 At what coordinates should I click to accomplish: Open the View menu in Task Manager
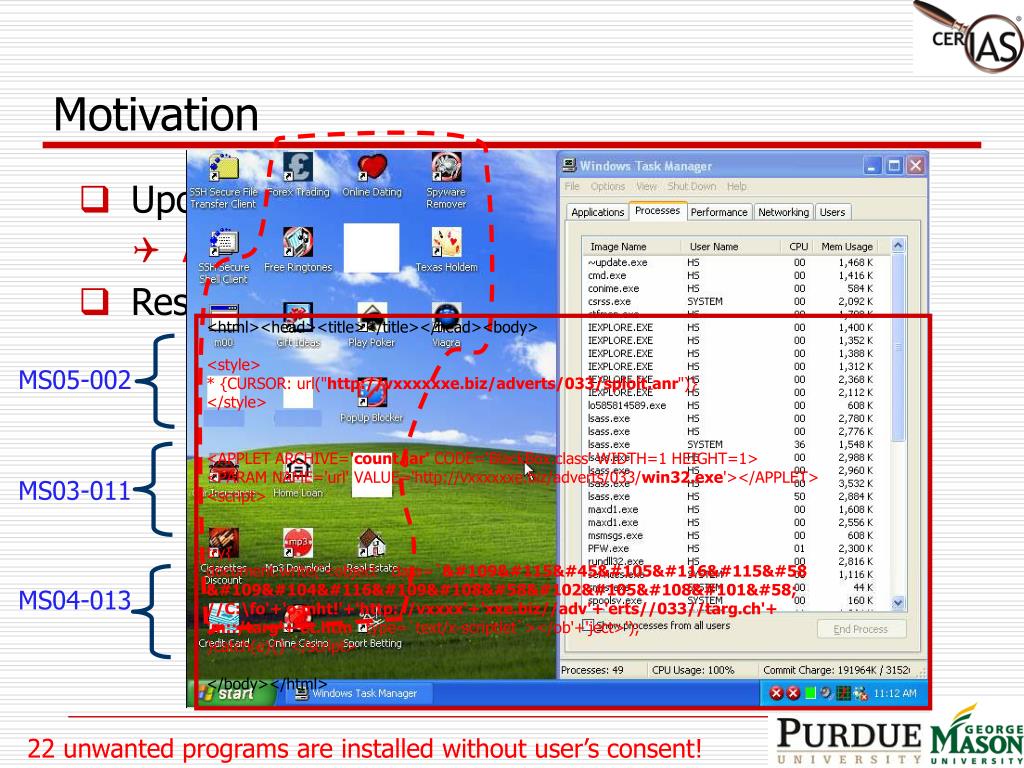[646, 187]
